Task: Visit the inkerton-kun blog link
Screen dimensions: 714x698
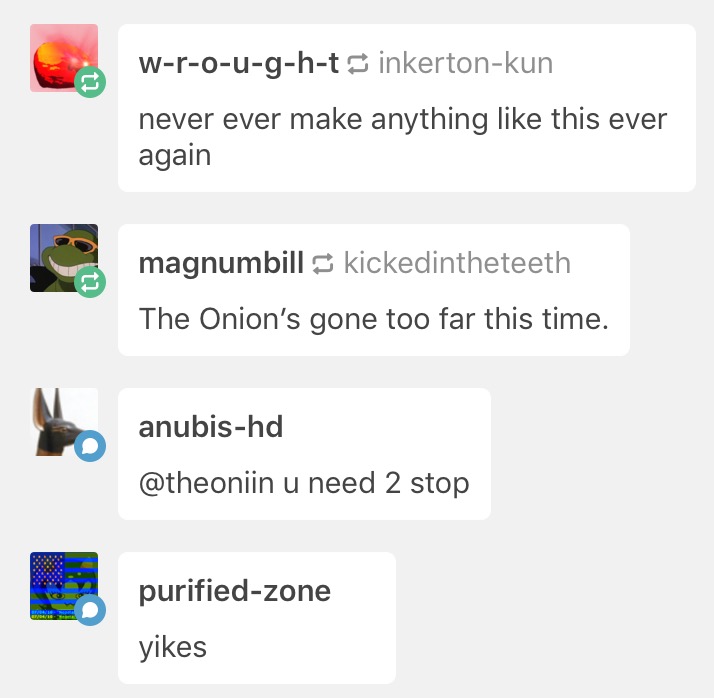Action: click(466, 63)
